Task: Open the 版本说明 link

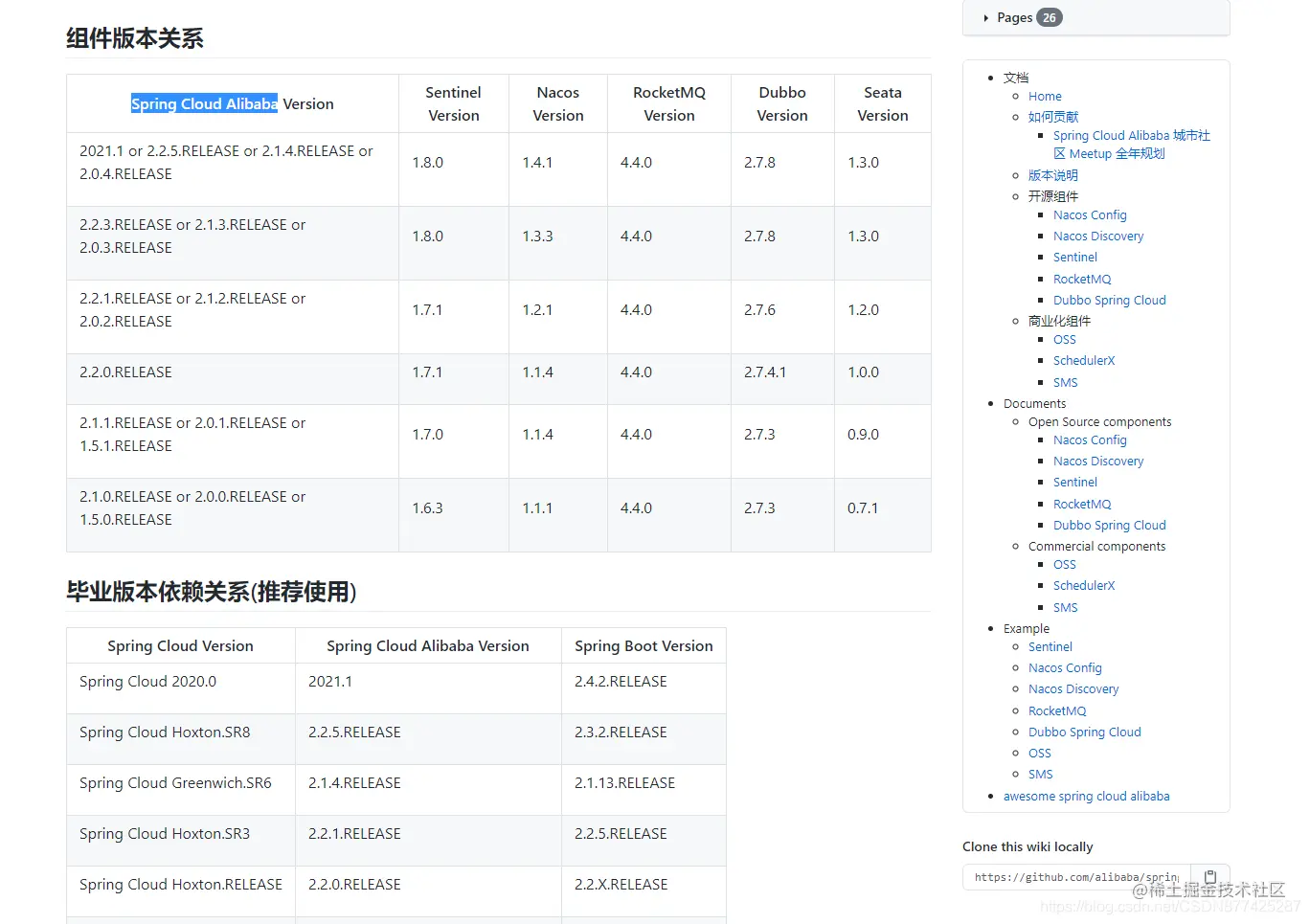Action: [x=1053, y=175]
